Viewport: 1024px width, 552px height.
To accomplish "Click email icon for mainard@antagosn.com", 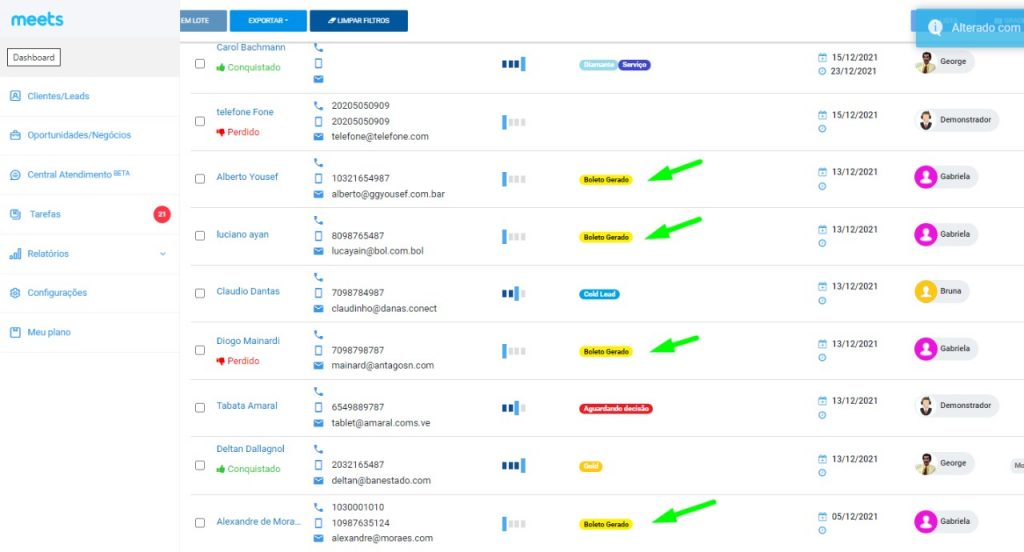I will click(x=318, y=366).
